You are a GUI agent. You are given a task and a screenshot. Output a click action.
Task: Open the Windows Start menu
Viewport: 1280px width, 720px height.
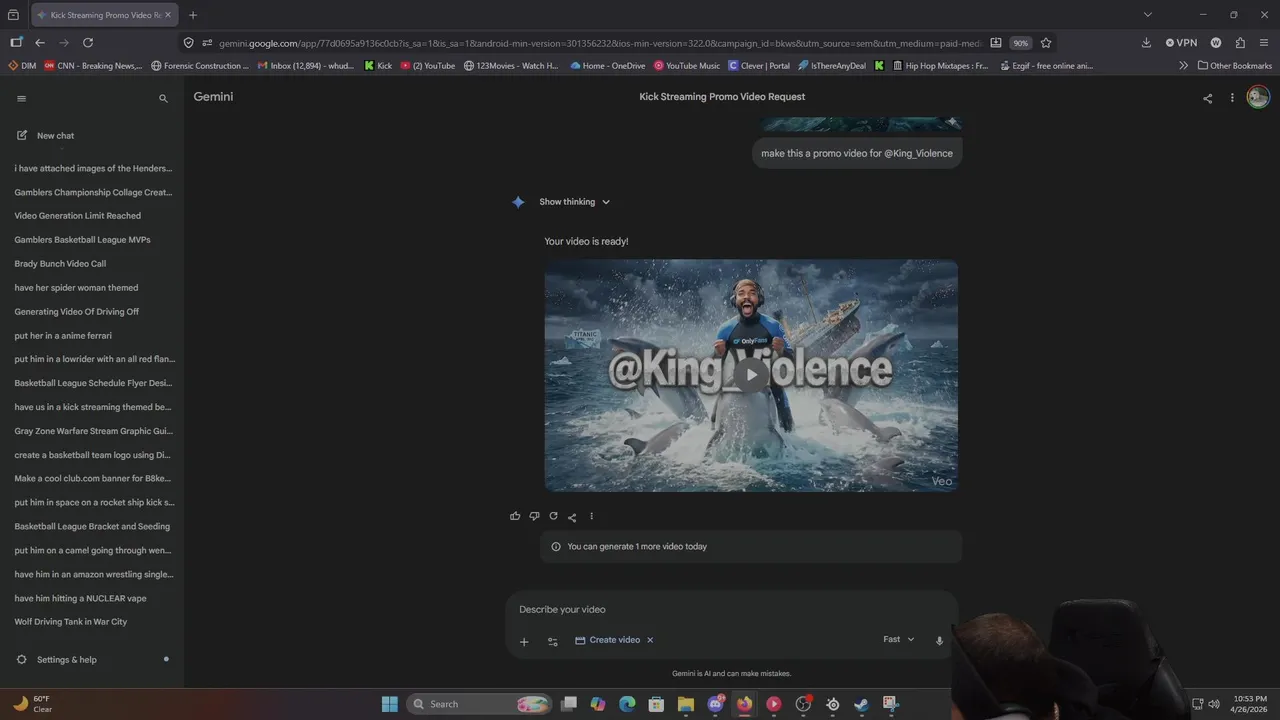coord(390,704)
